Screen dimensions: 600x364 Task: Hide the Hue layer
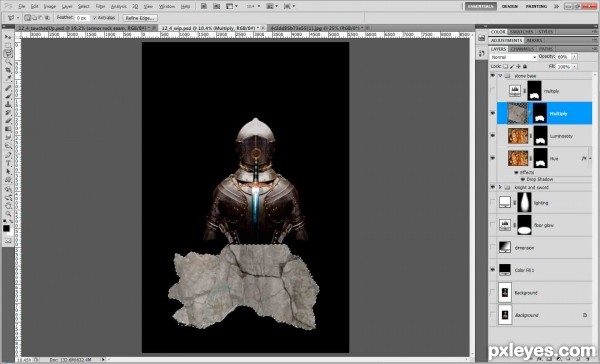[492, 158]
